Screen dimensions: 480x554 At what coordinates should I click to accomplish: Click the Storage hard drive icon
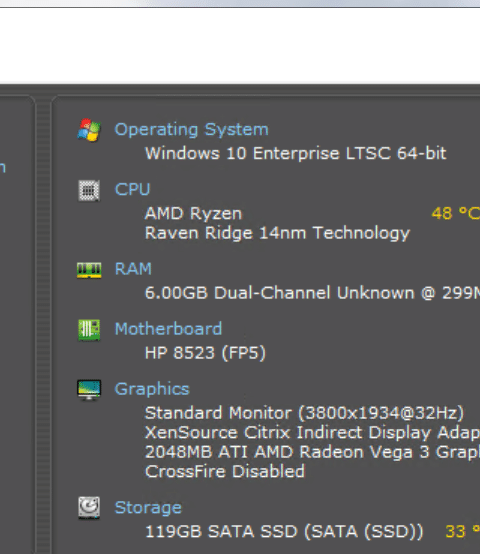pyautogui.click(x=89, y=508)
